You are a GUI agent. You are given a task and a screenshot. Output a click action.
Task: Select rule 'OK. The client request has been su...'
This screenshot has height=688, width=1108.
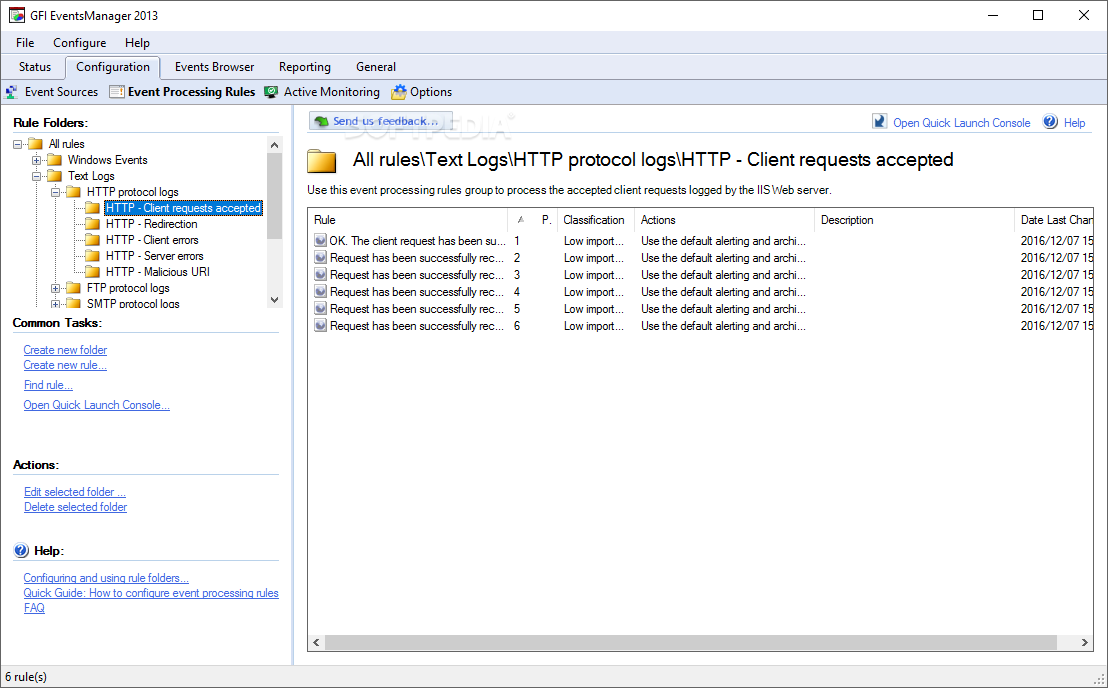[x=417, y=241]
